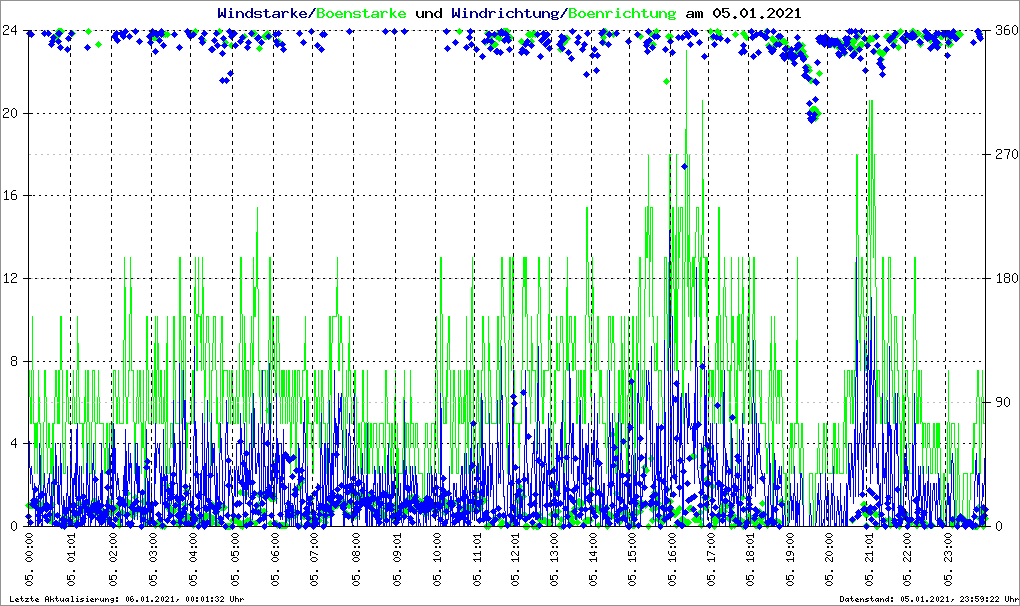This screenshot has width=1020, height=606.
Task: Click the left axis value 12
Action: tap(10, 278)
